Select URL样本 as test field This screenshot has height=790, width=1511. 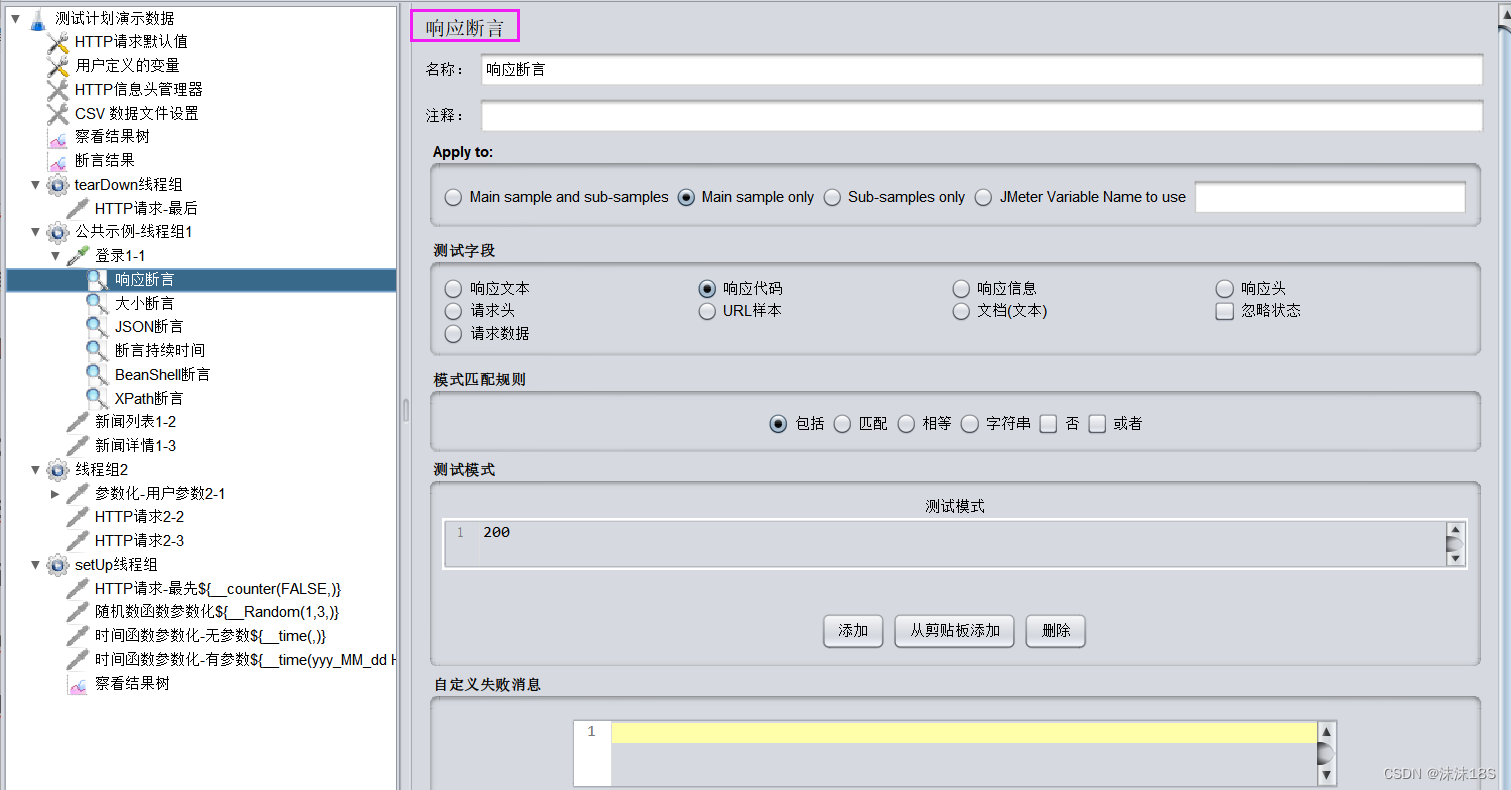tap(707, 311)
